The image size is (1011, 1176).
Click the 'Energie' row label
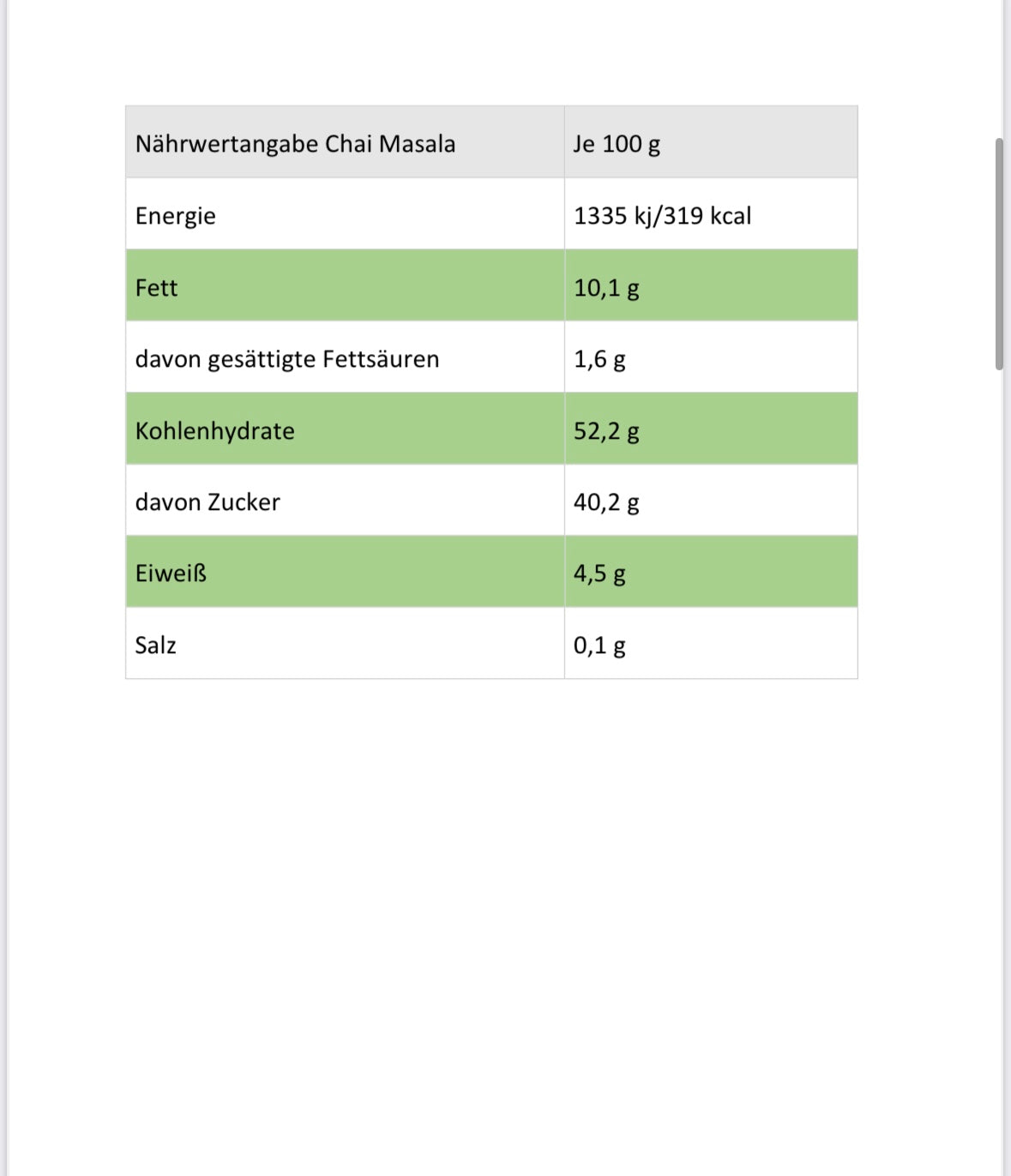coord(176,216)
